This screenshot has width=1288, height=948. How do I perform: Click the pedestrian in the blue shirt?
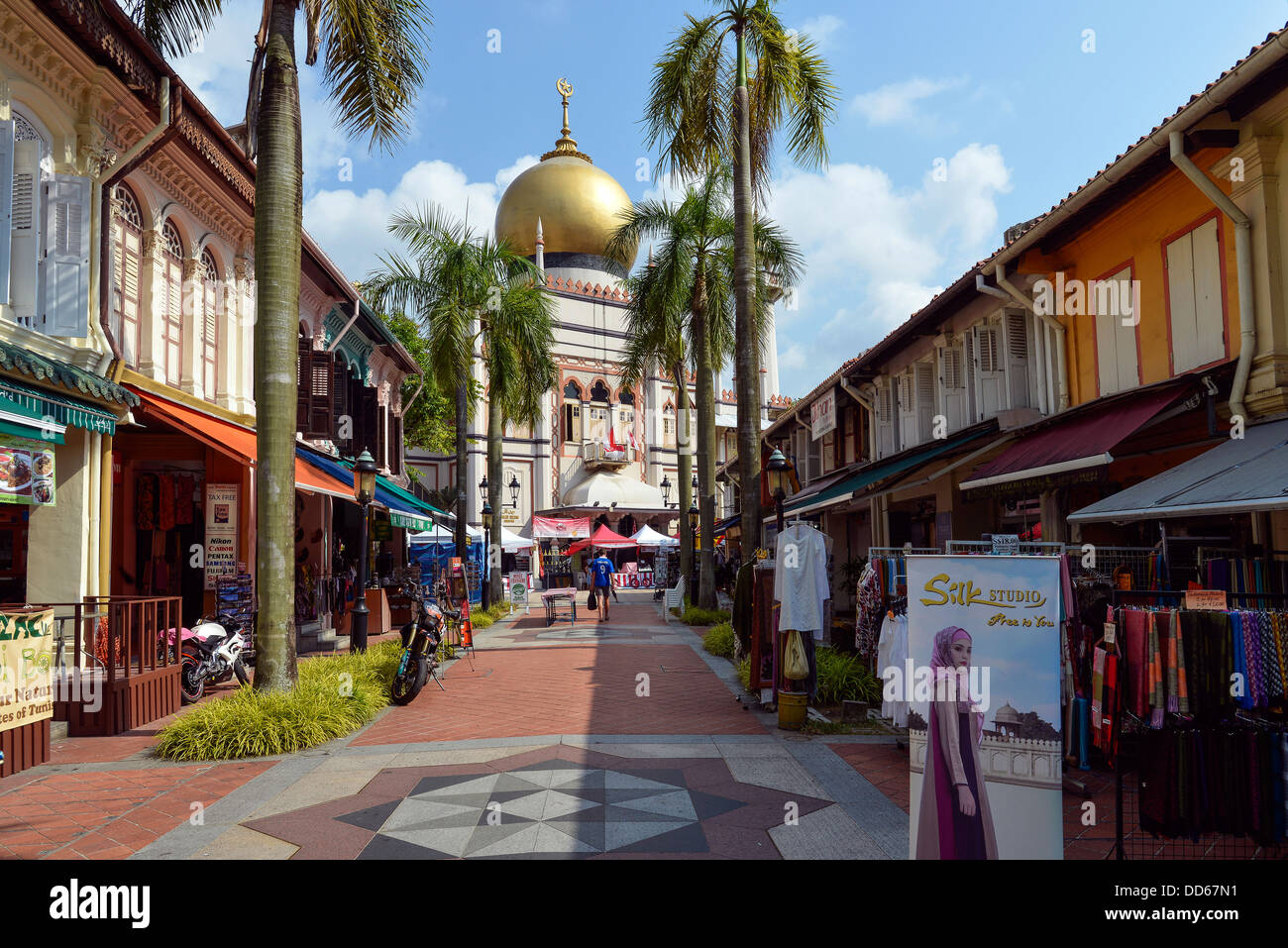(x=601, y=585)
